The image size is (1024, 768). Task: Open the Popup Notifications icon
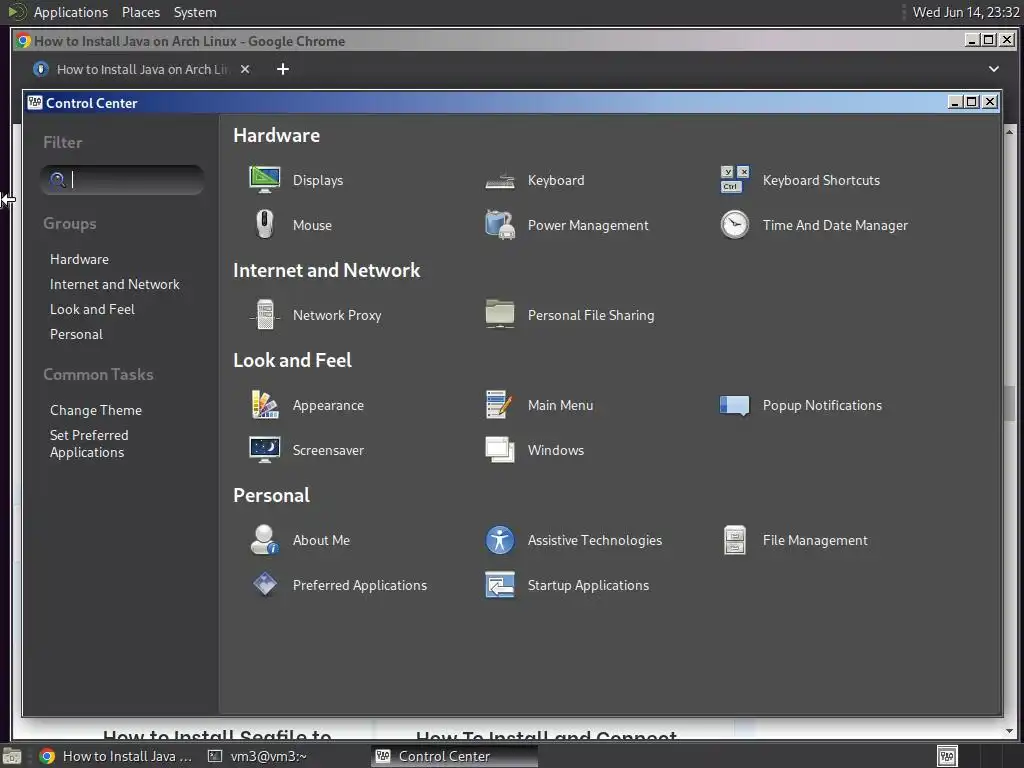(735, 405)
